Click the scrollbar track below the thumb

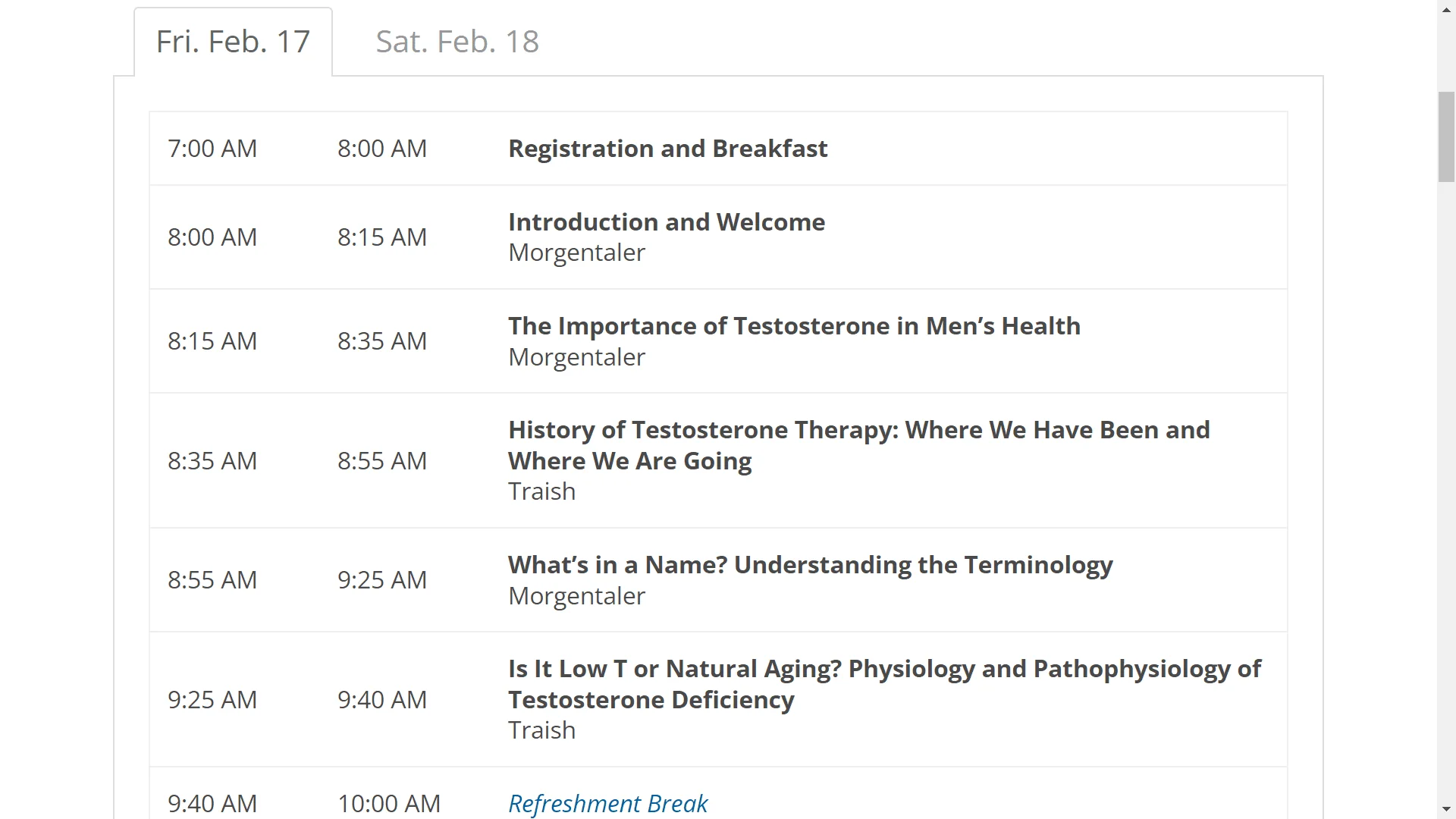click(1446, 493)
